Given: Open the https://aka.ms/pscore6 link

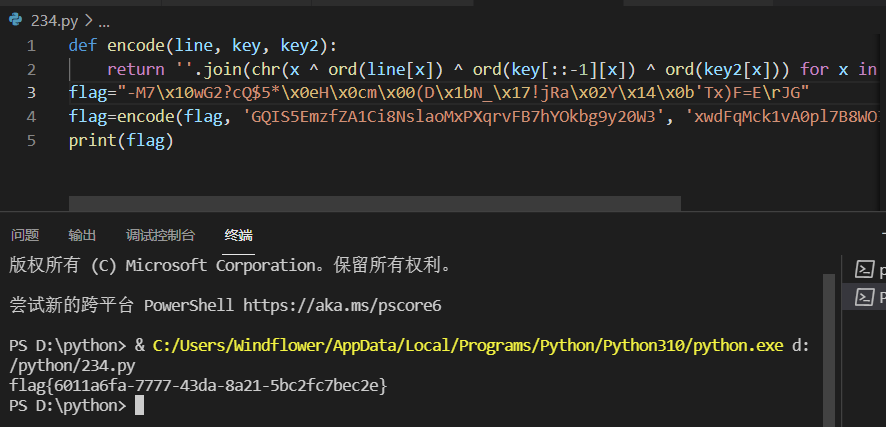Looking at the screenshot, I should click(342, 306).
